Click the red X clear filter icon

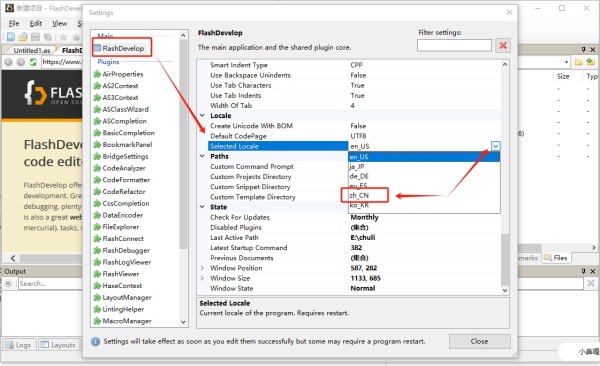tap(503, 46)
